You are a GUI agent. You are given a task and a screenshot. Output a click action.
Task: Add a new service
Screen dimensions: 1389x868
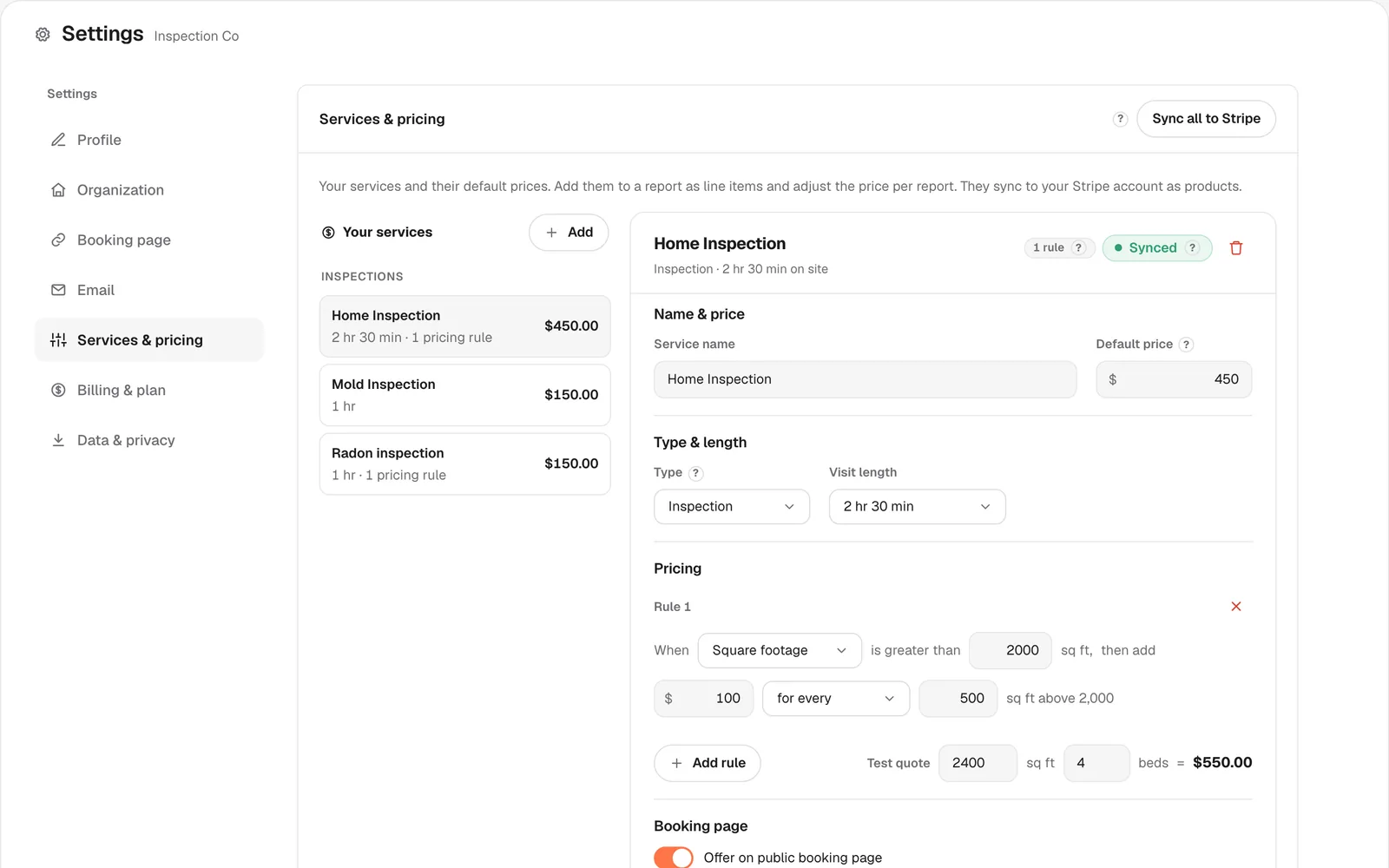pyautogui.click(x=569, y=233)
